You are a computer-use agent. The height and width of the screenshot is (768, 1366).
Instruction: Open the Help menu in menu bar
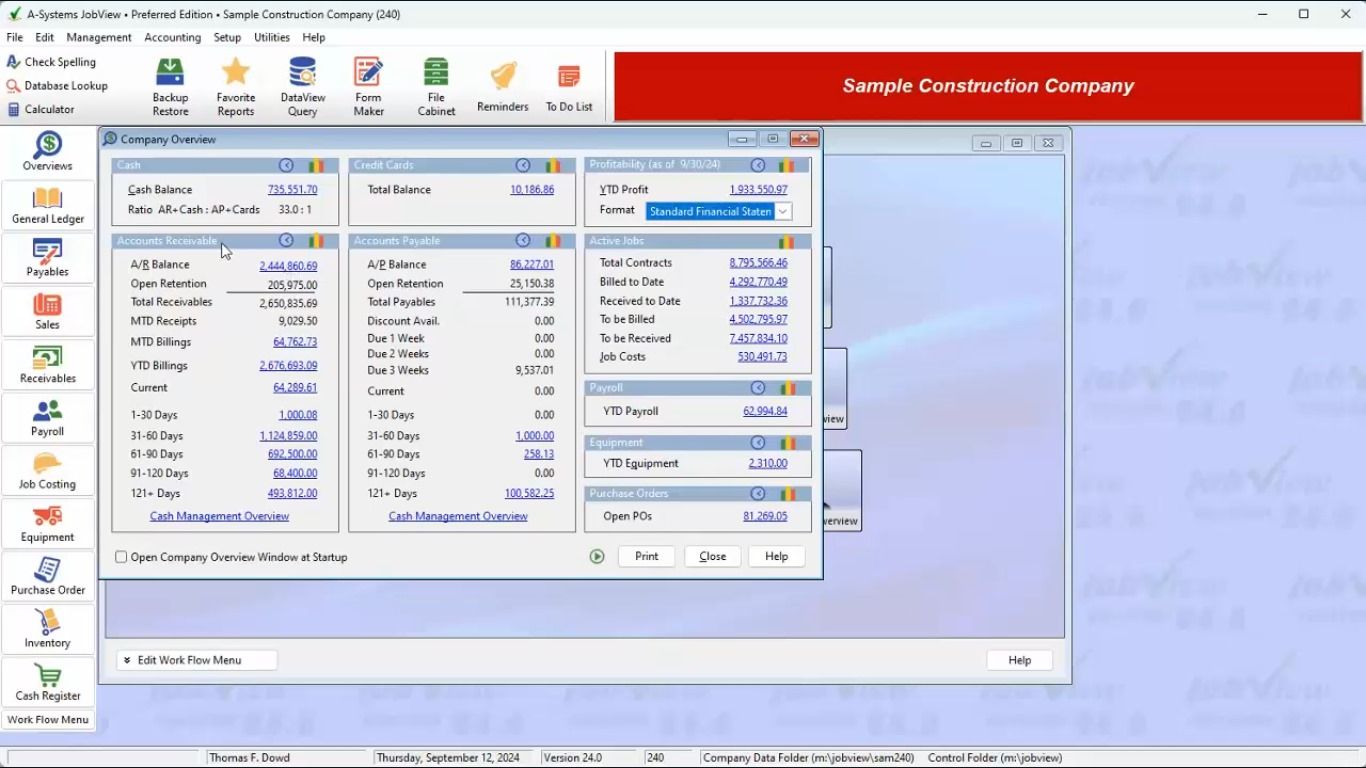[x=314, y=37]
